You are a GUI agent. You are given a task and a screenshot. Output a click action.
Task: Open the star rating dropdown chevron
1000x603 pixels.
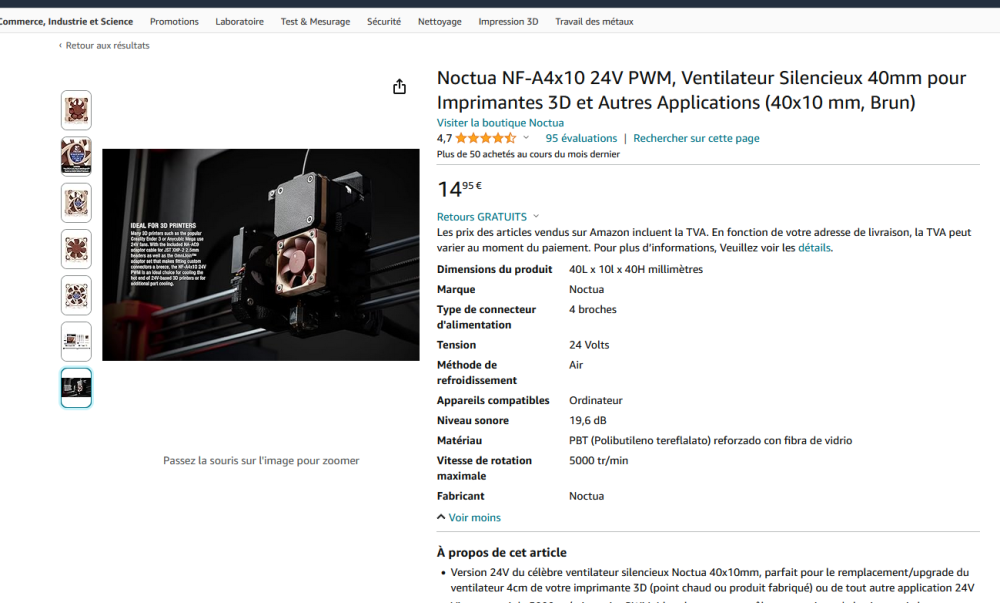pyautogui.click(x=526, y=138)
